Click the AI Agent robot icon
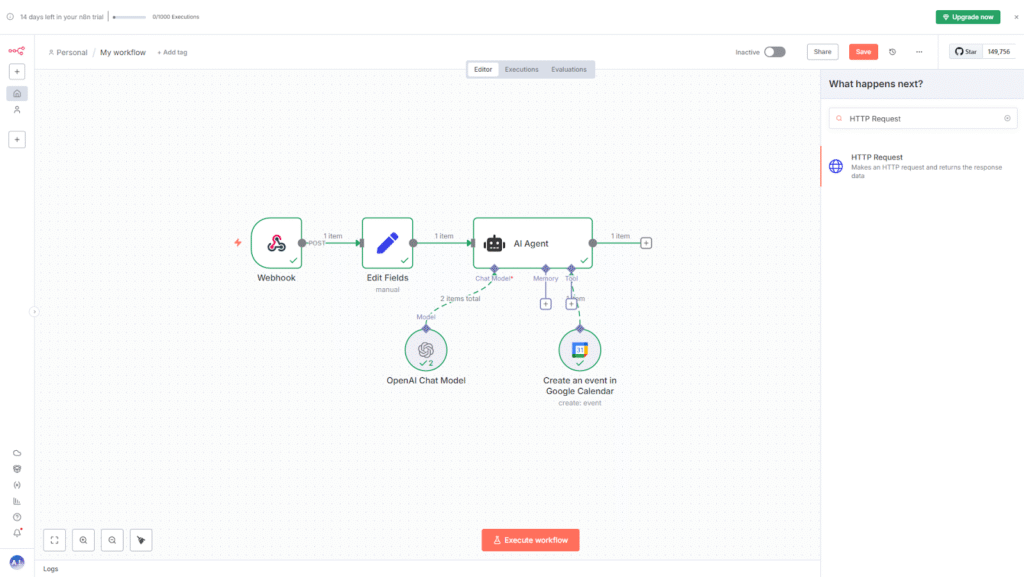 coord(494,243)
